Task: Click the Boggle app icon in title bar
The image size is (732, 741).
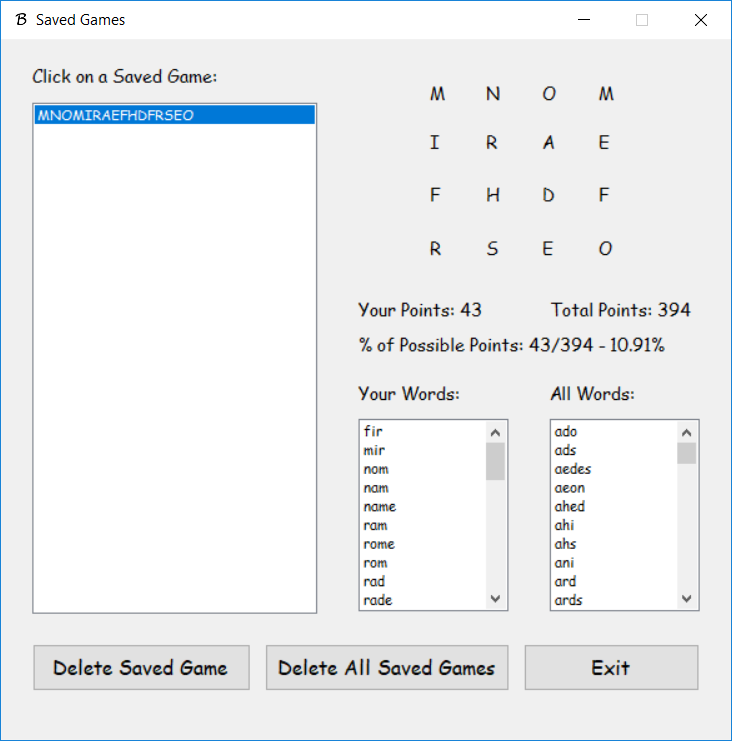Action: click(21, 20)
